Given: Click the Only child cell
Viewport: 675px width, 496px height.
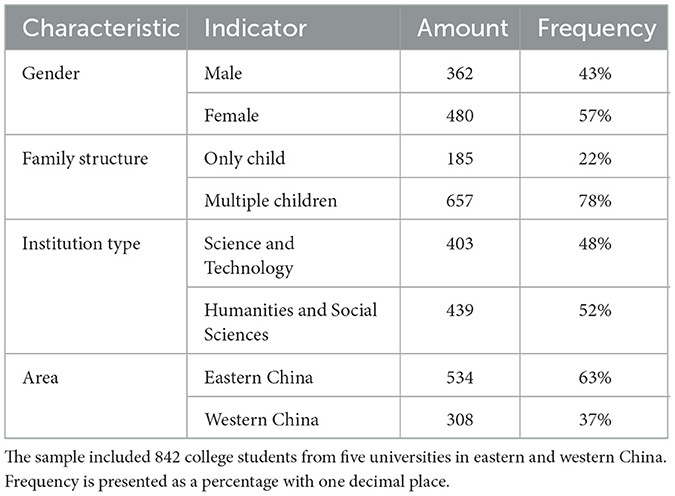Looking at the screenshot, I should click(244, 158).
